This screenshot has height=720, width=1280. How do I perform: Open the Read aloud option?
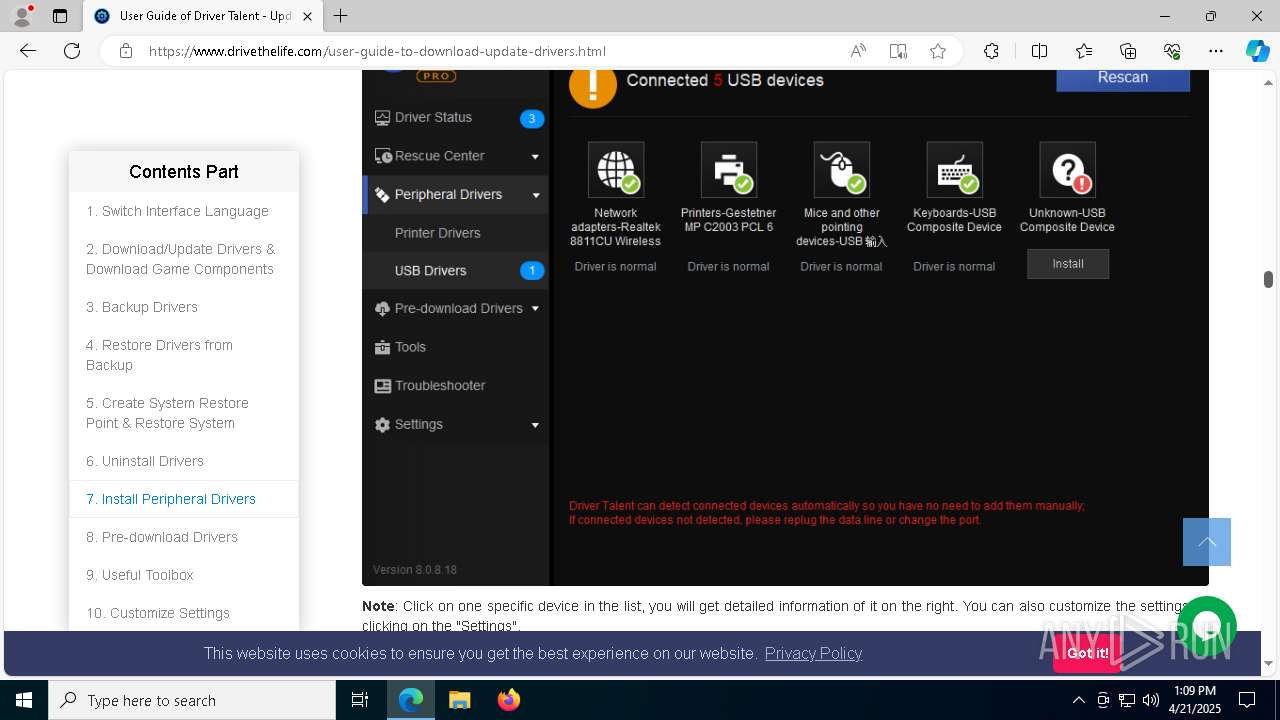[858, 51]
